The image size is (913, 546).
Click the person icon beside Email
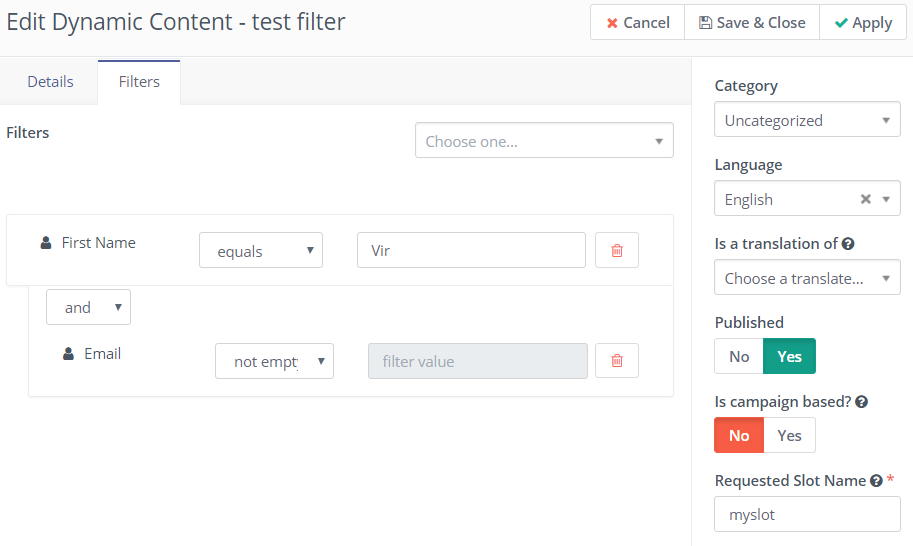68,354
